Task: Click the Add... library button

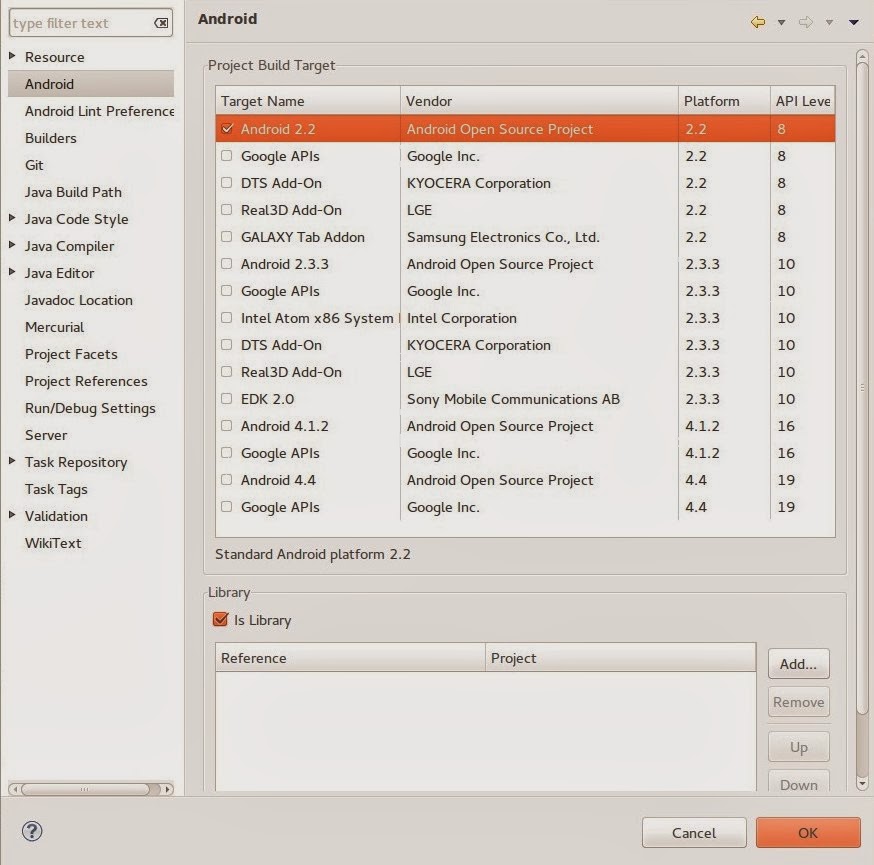Action: pos(798,664)
